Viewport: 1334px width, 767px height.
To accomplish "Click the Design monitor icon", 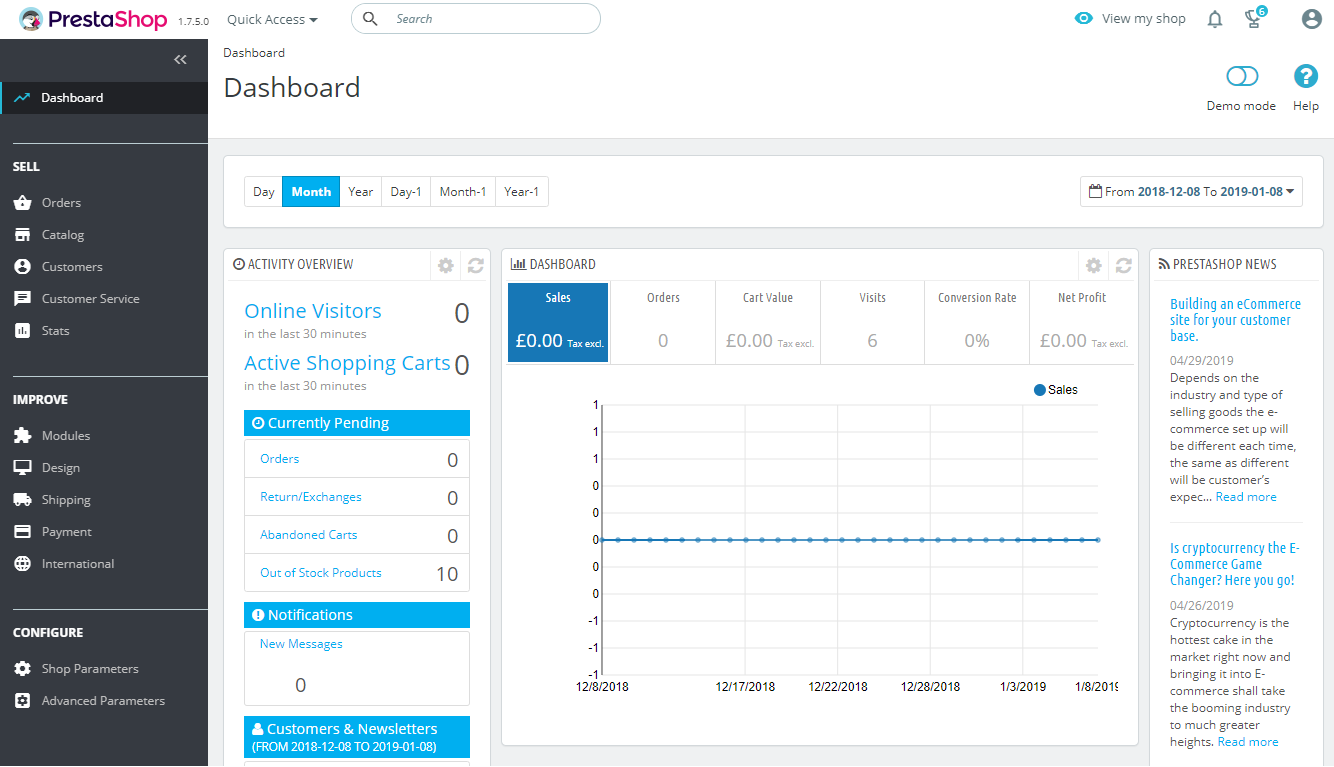I will pyautogui.click(x=22, y=468).
